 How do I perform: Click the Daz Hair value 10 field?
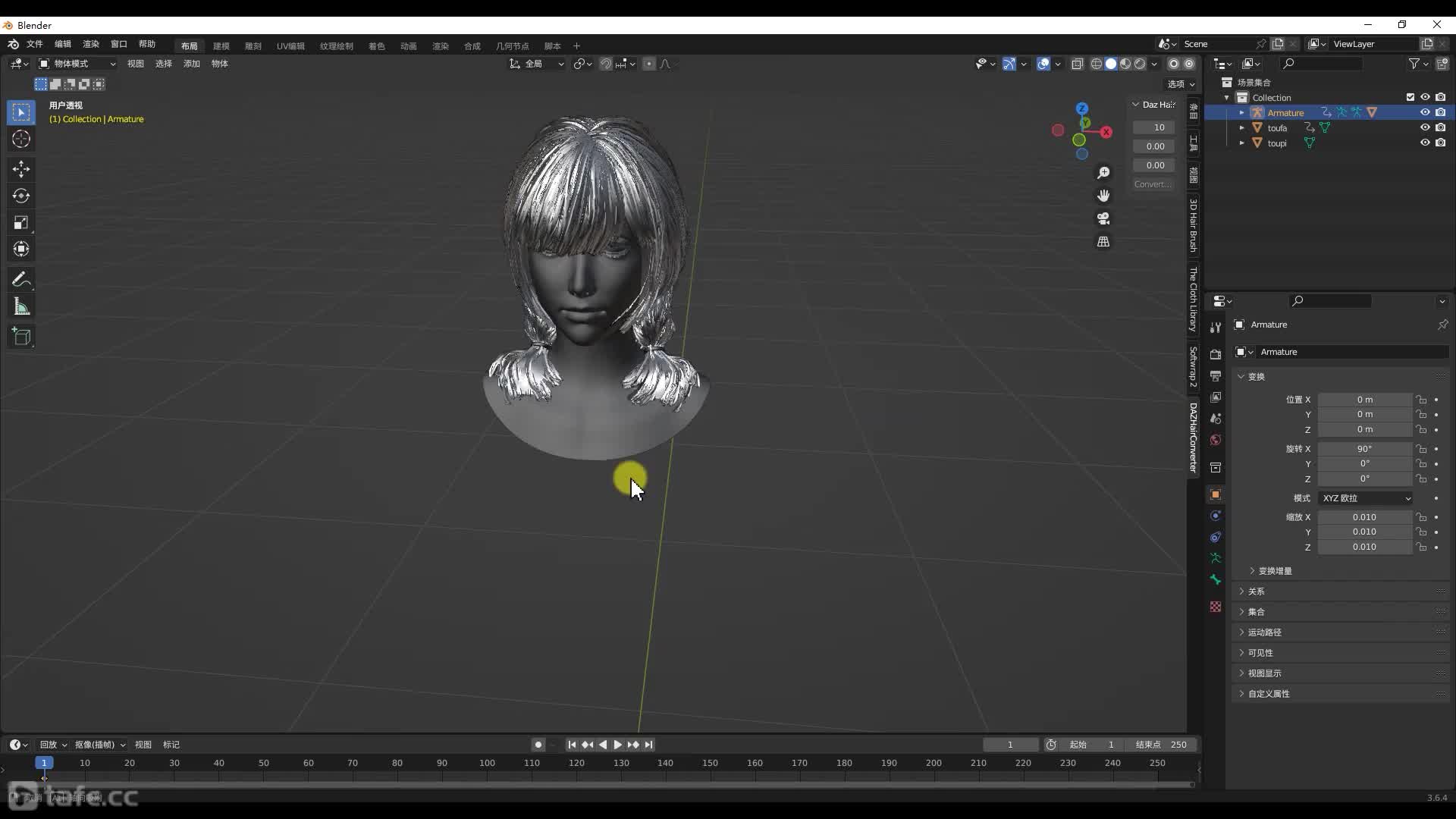1153,127
